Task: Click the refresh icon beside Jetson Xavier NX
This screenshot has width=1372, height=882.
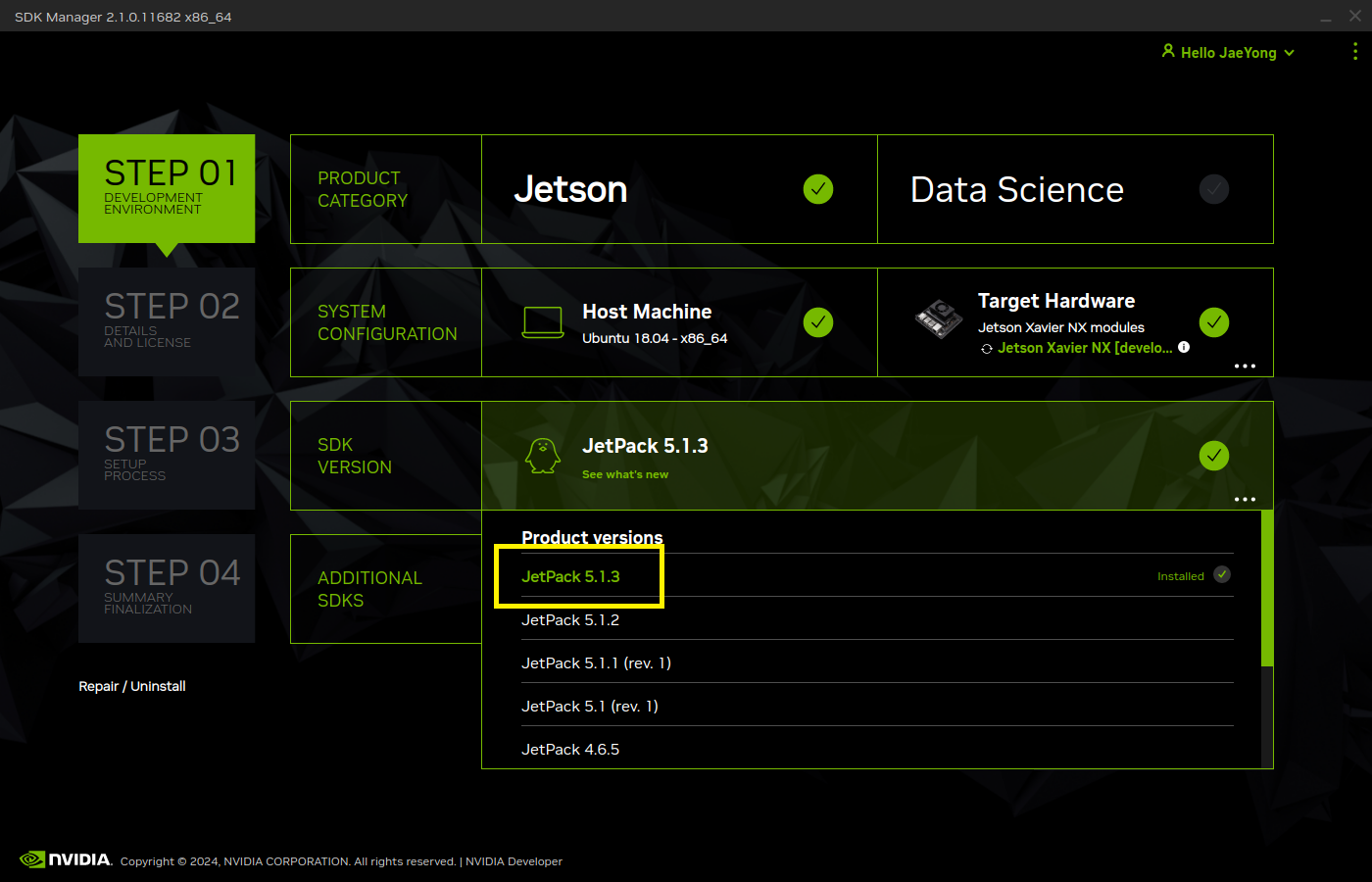Action: pos(987,349)
